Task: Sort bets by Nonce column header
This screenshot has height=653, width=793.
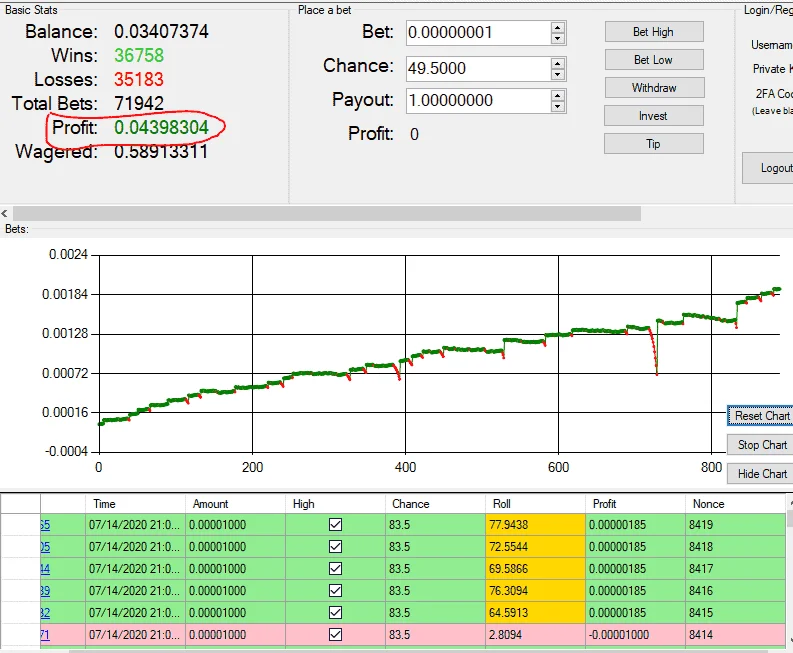Action: (735, 504)
